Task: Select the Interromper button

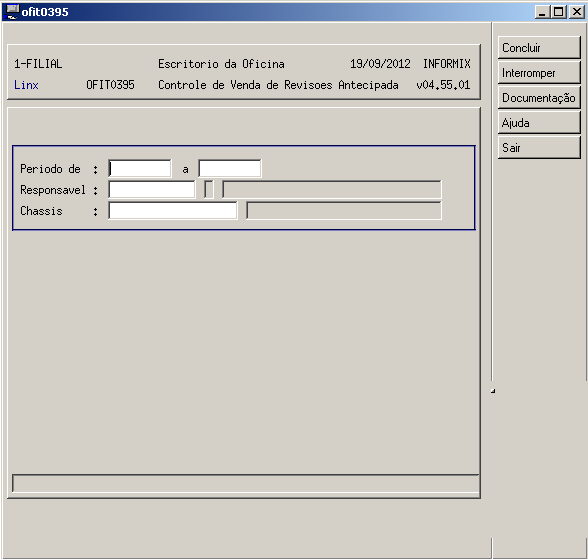Action: (x=539, y=73)
